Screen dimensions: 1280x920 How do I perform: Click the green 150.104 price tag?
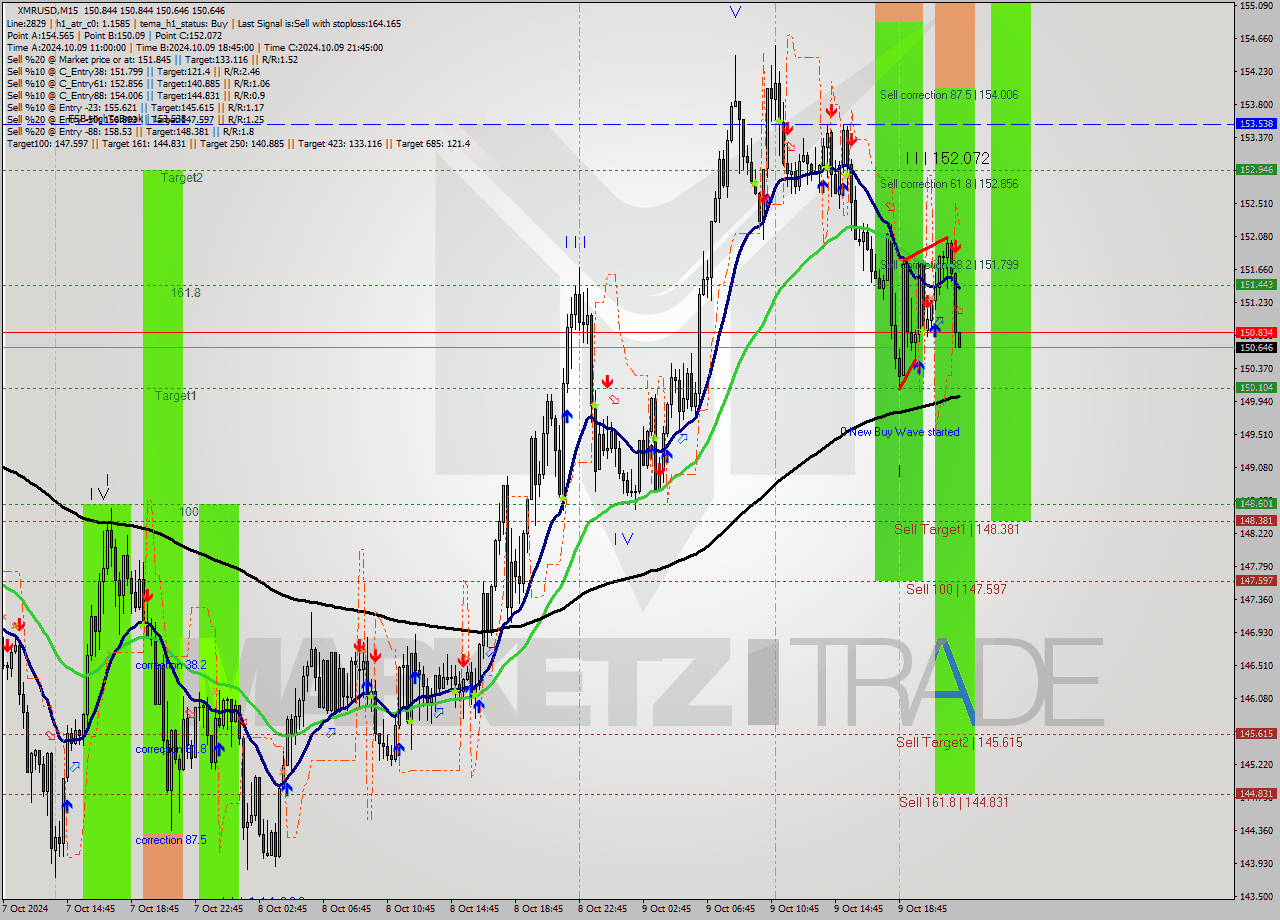point(1256,388)
